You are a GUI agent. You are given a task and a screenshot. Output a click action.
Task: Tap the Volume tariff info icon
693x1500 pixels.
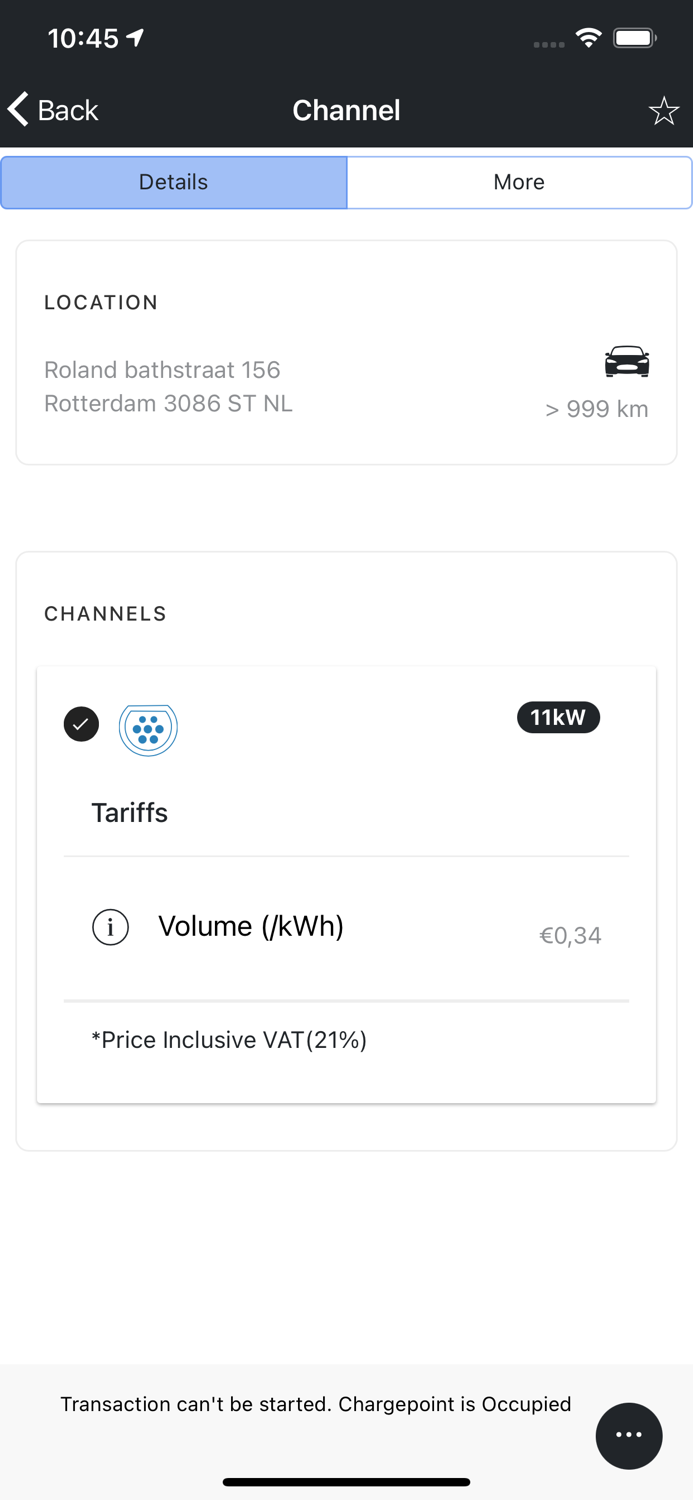[110, 928]
